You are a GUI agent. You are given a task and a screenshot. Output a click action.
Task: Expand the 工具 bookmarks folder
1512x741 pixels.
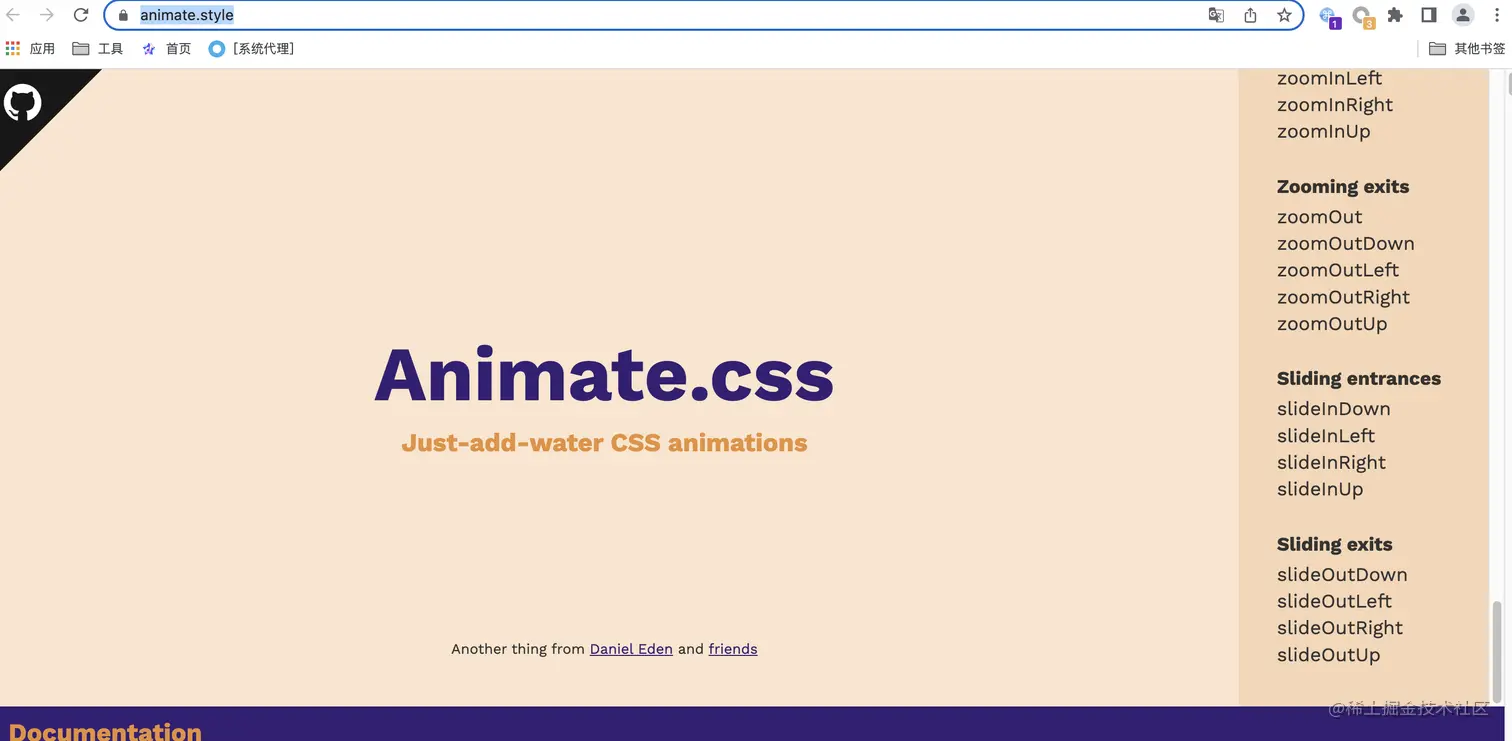[97, 48]
